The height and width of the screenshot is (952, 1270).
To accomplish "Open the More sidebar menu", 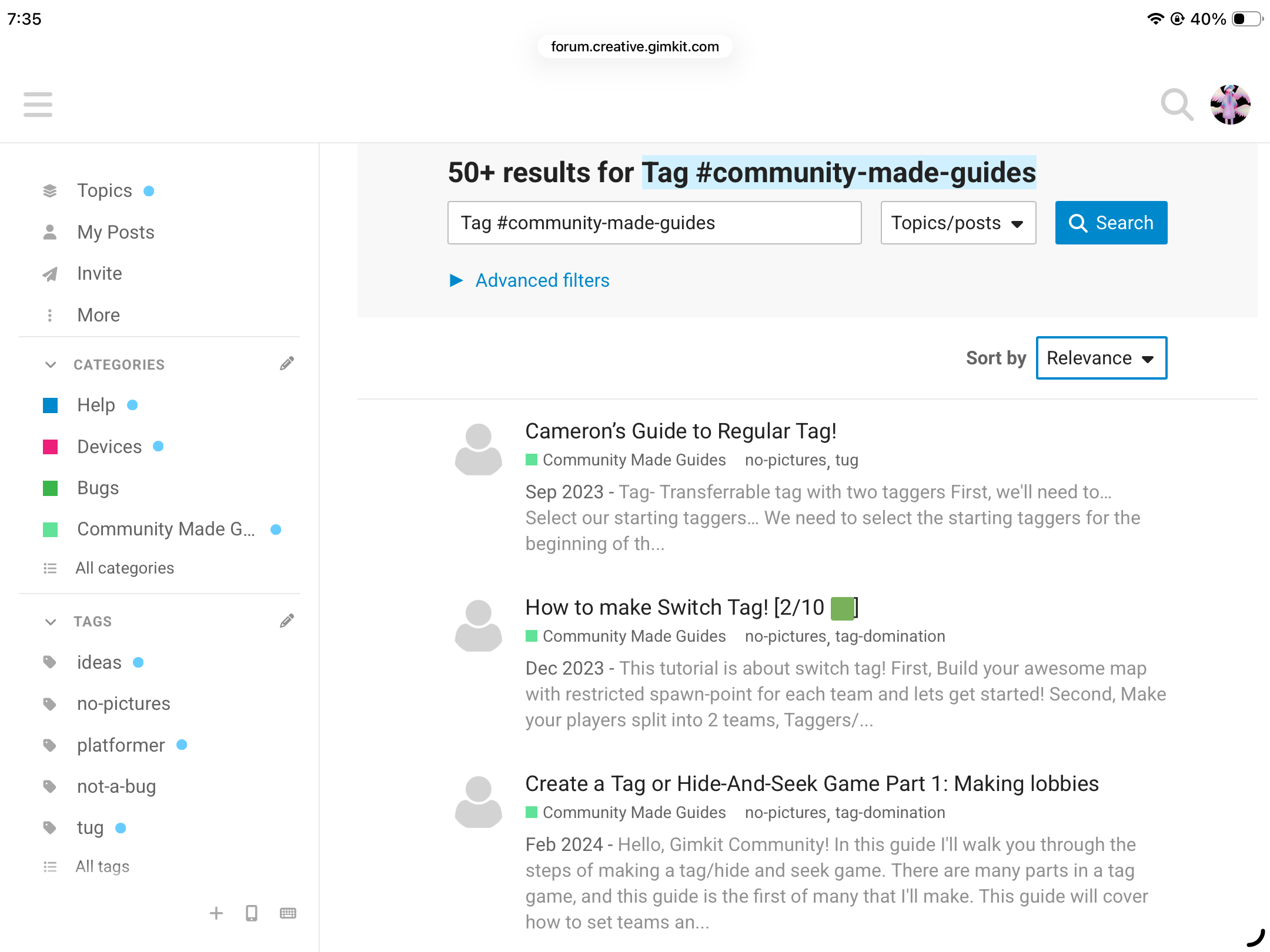I will point(98,315).
